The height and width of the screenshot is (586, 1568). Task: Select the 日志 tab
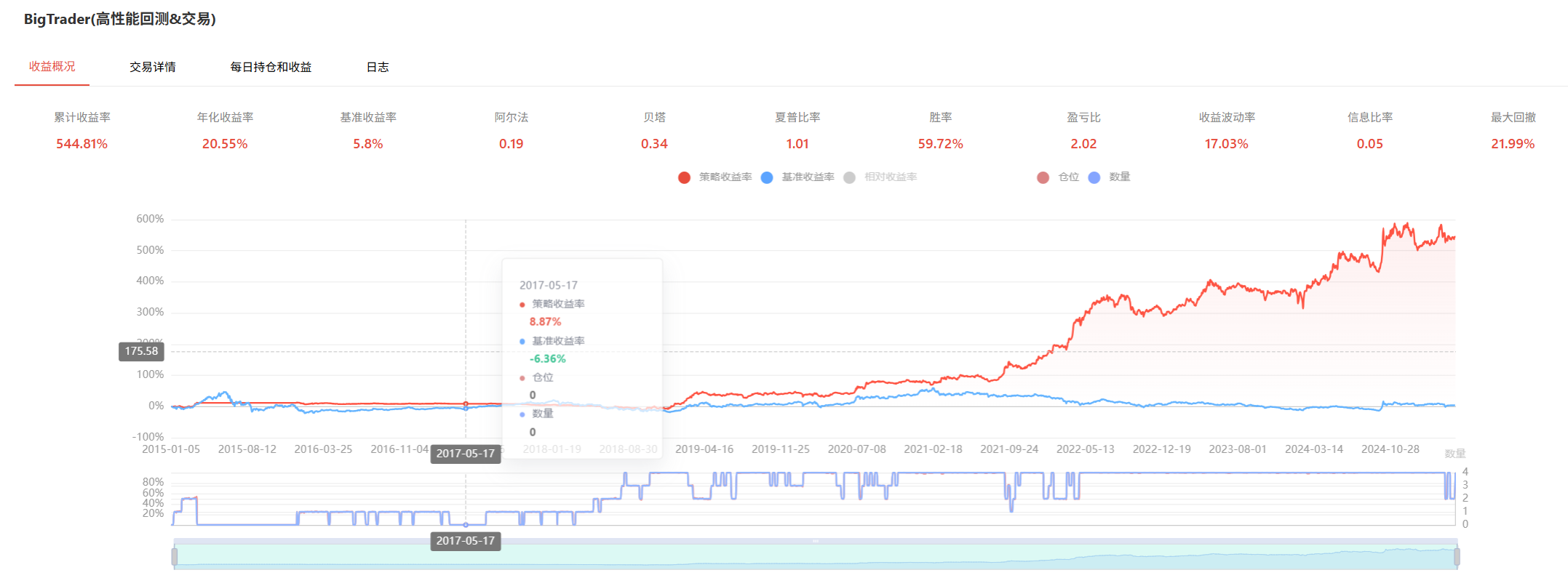click(377, 67)
